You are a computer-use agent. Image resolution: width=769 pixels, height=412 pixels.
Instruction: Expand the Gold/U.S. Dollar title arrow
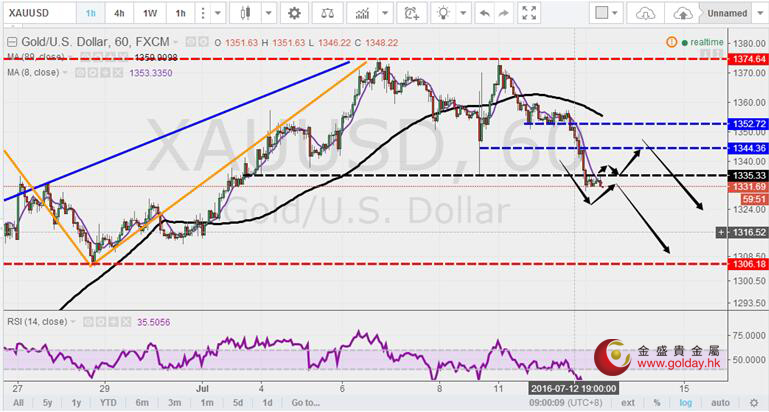pos(177,43)
